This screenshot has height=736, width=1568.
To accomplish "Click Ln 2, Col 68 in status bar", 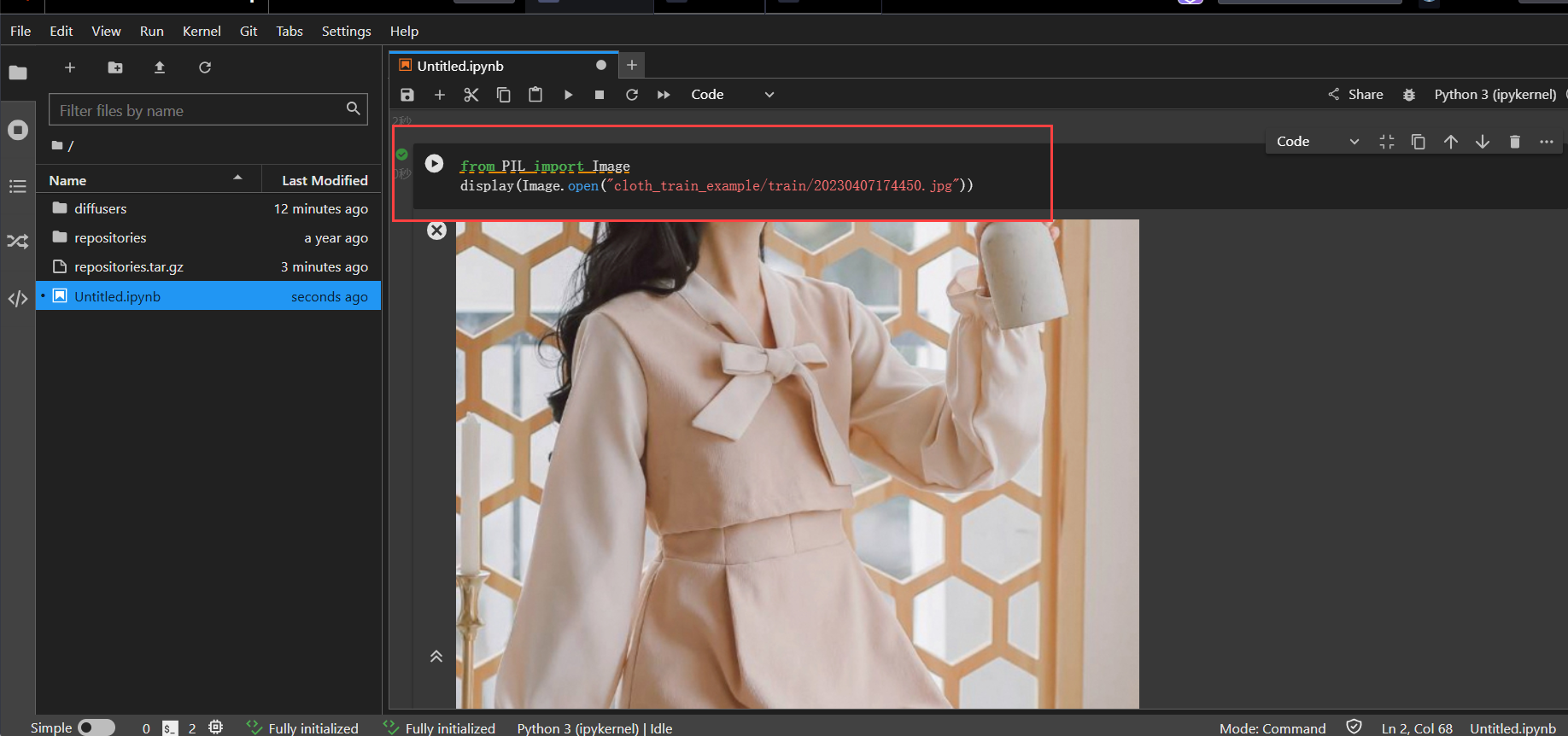I will coord(1417,728).
